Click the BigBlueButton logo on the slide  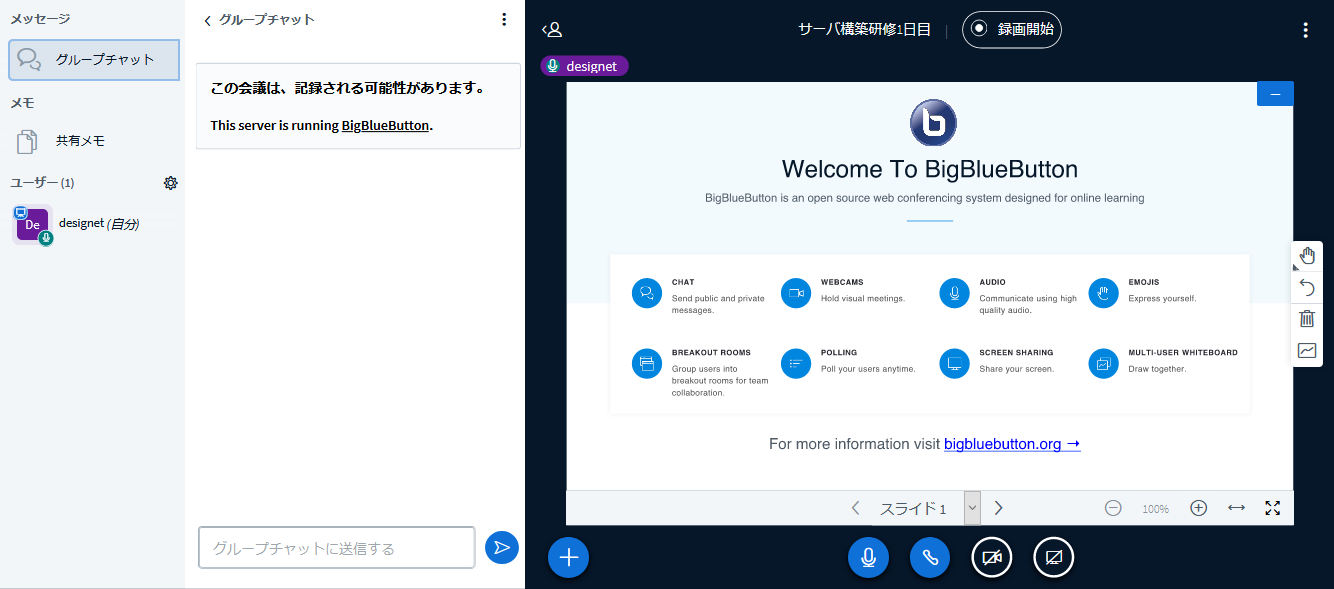[x=934, y=123]
